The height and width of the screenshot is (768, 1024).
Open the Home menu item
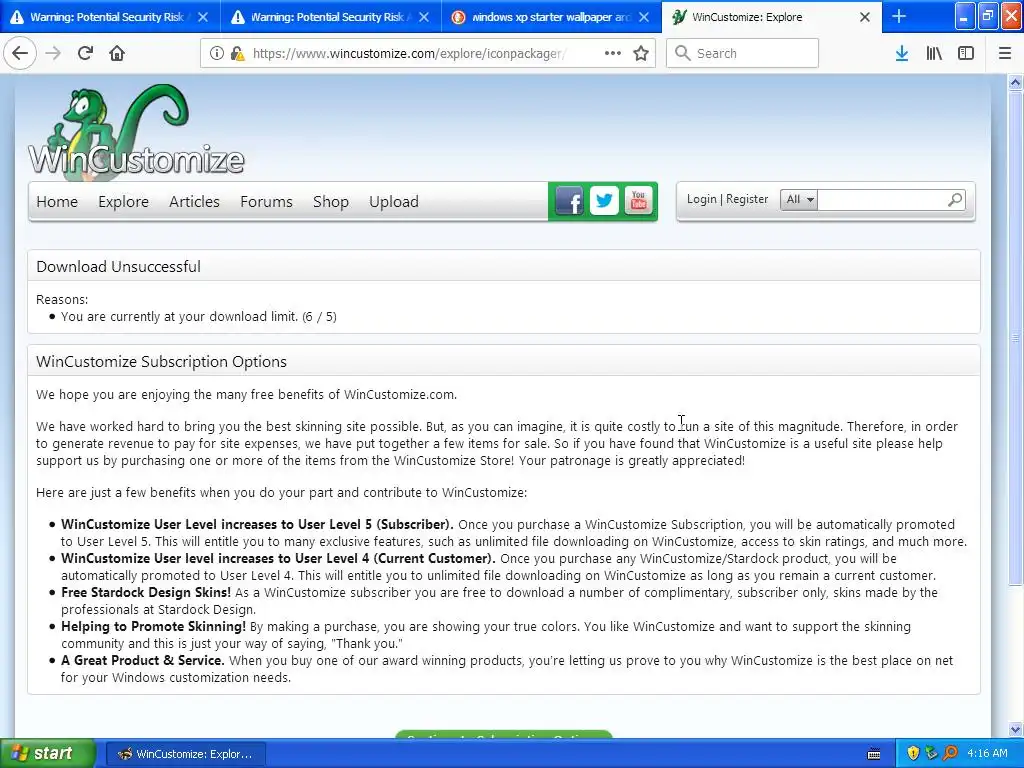[57, 202]
